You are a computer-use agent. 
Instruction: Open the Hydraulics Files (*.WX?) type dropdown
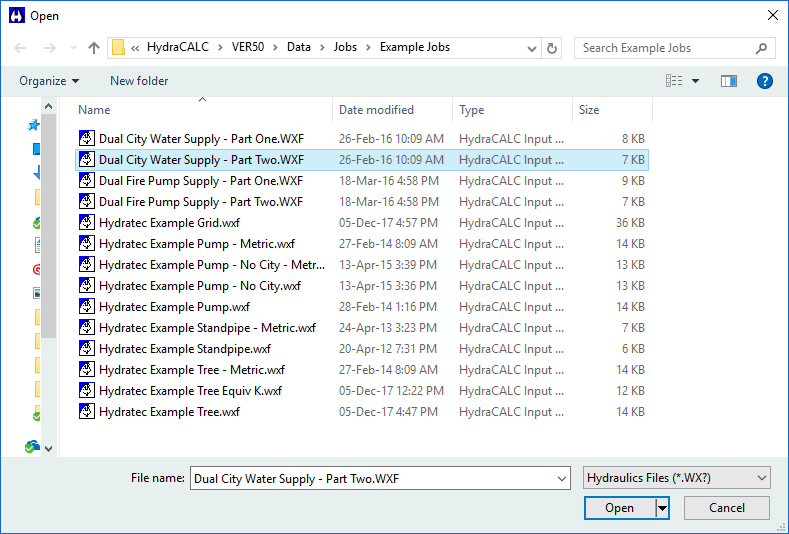(x=677, y=478)
